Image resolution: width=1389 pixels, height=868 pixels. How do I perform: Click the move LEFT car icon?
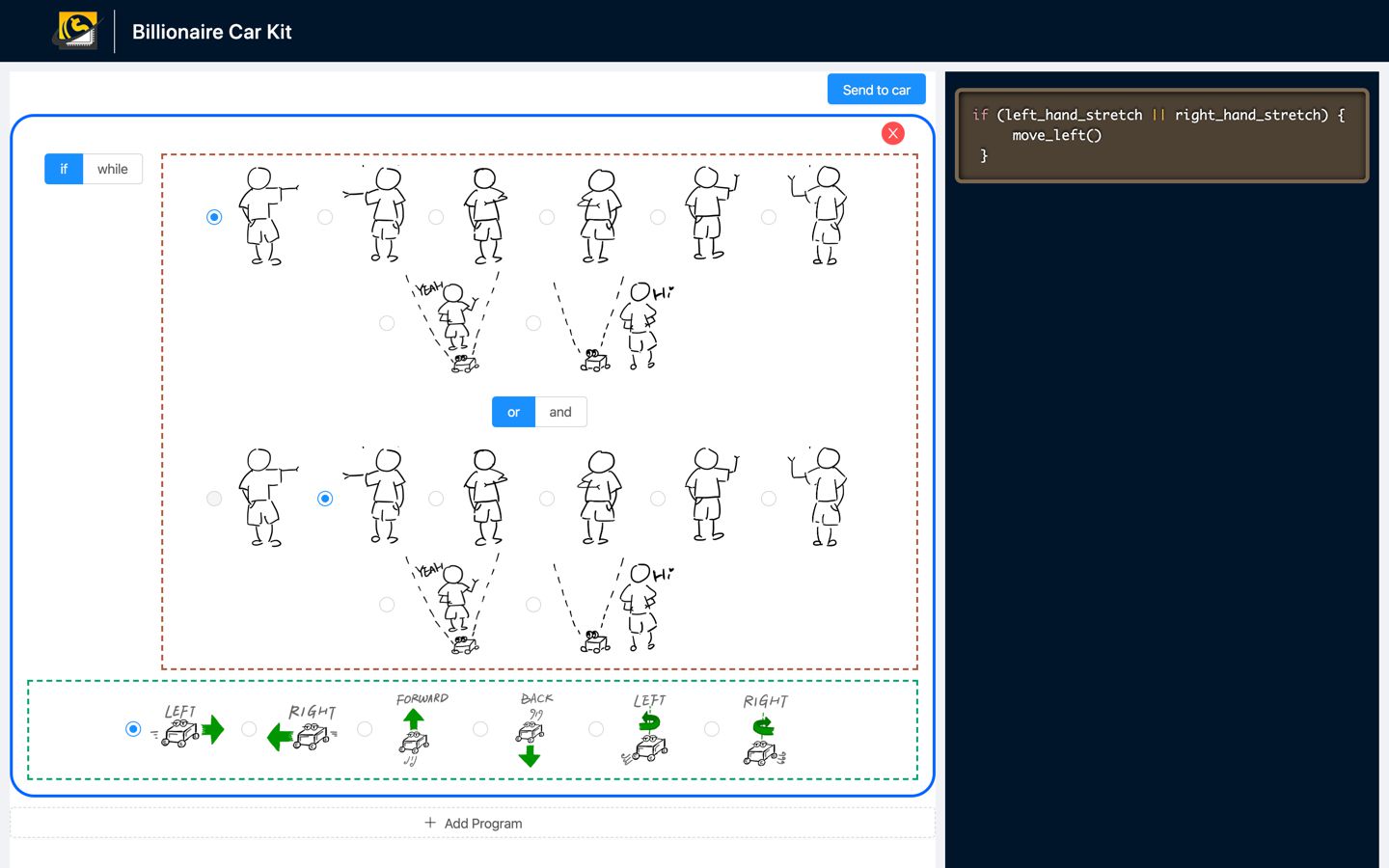pyautogui.click(x=187, y=729)
